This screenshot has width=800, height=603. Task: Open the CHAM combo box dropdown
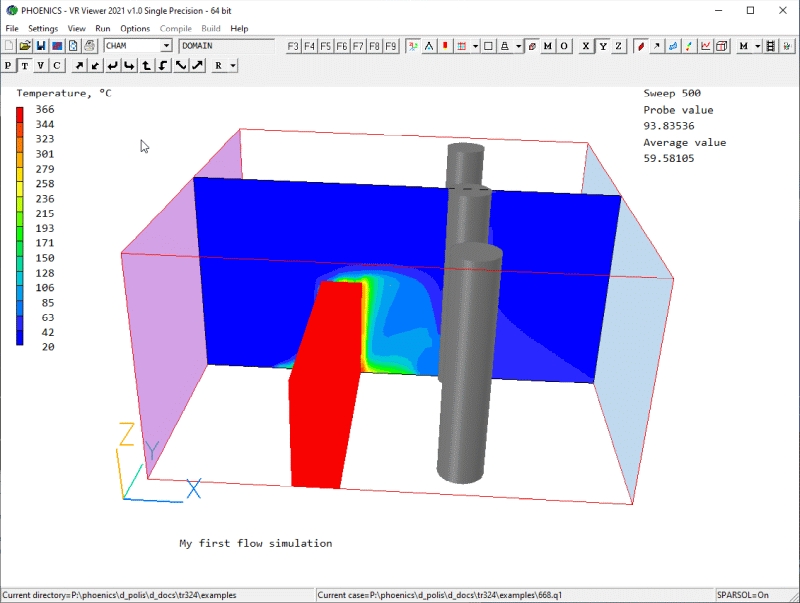pyautogui.click(x=166, y=46)
